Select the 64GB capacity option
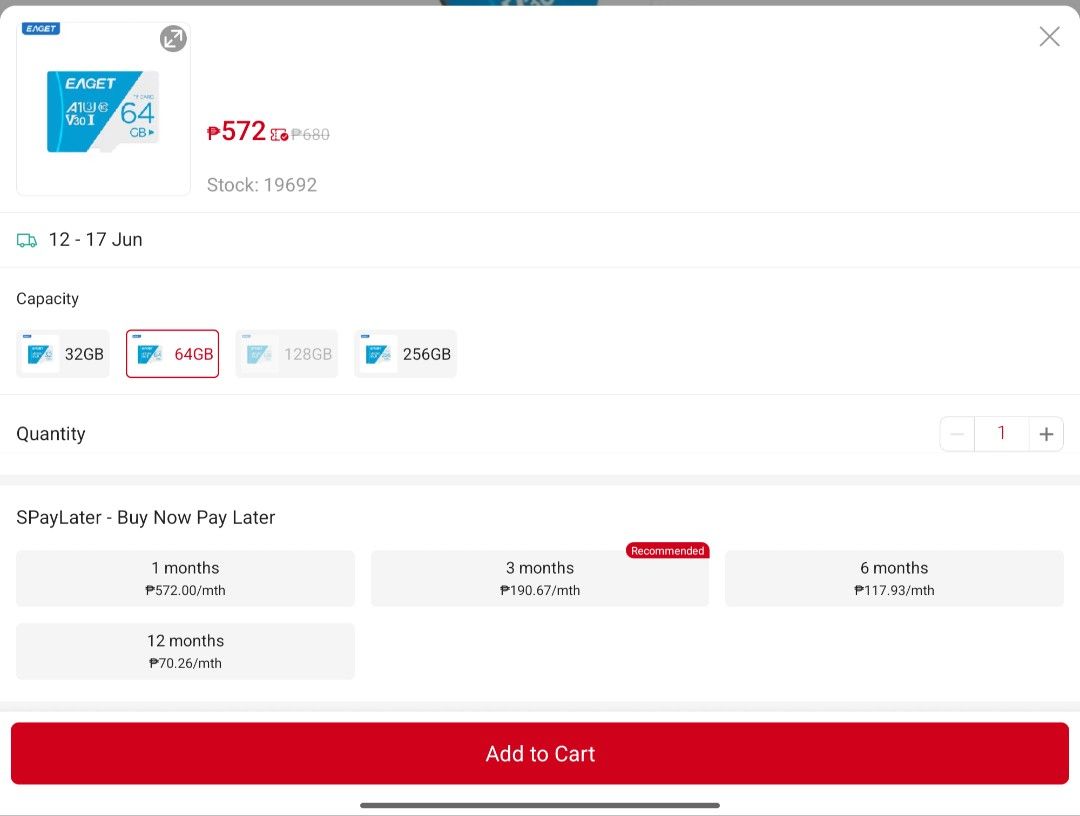The image size is (1080, 816). click(x=172, y=354)
